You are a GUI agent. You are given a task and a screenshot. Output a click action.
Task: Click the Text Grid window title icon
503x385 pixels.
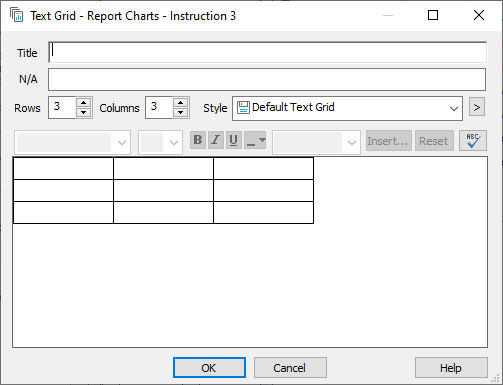point(16,15)
